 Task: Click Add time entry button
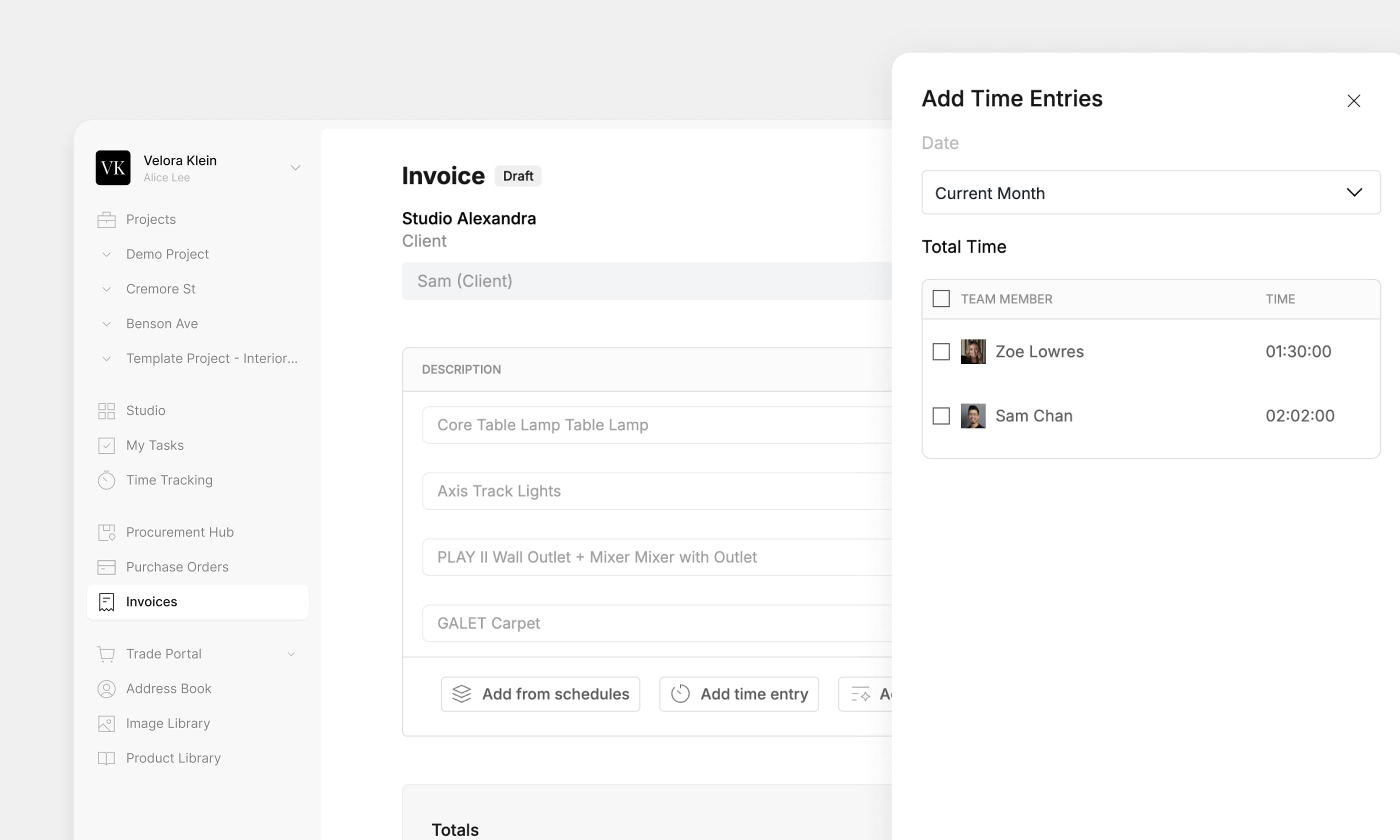click(738, 694)
